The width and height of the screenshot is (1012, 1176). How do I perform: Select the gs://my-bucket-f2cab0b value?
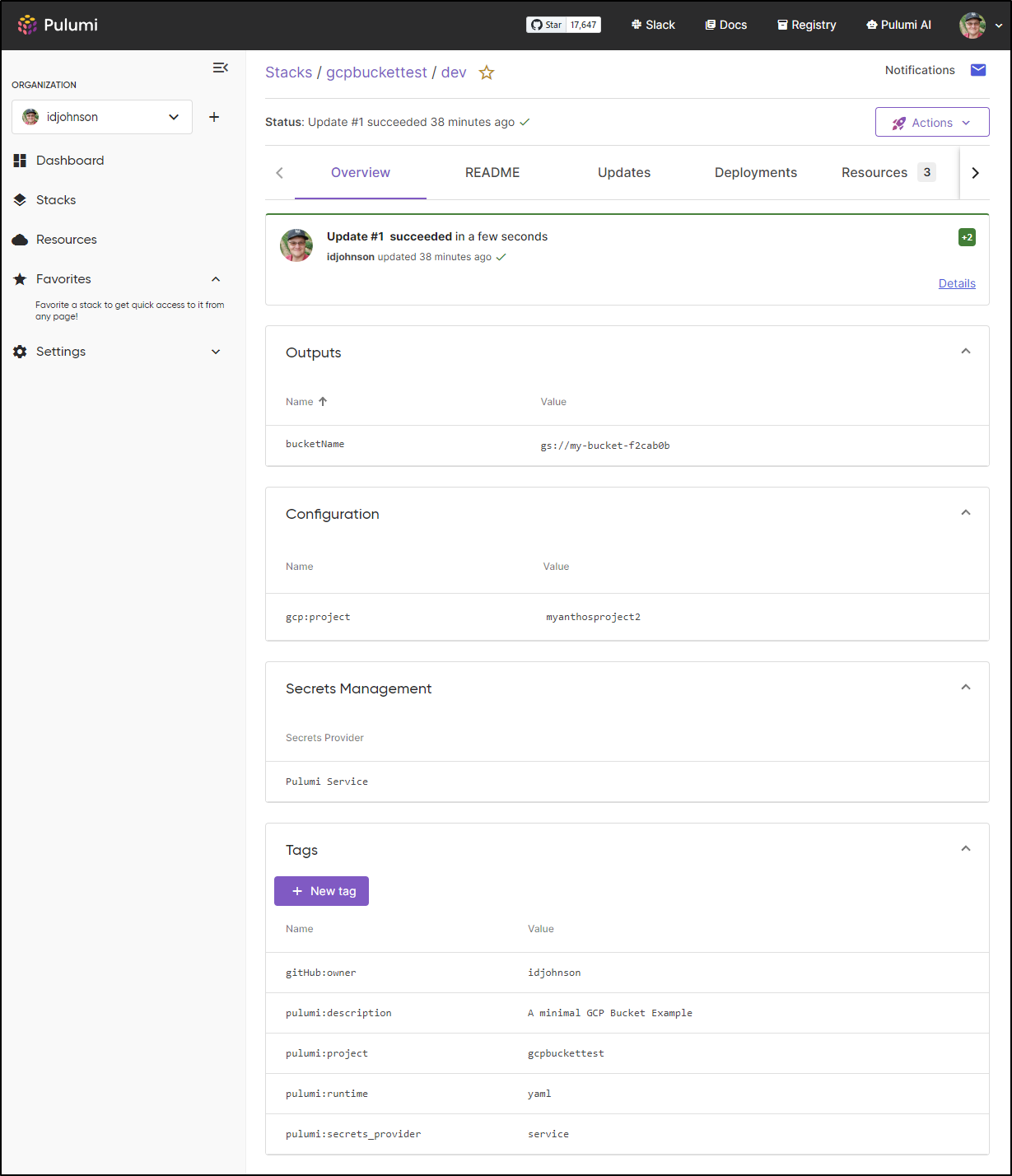(x=605, y=446)
